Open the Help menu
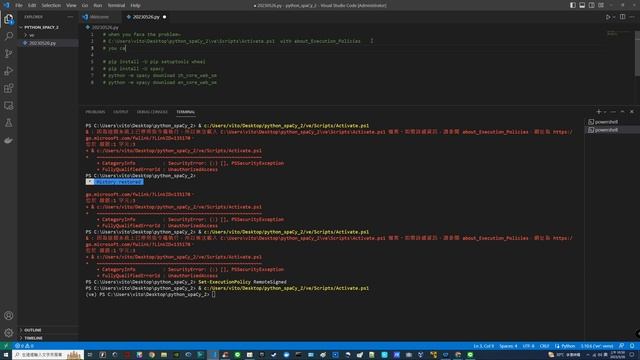The image size is (640, 360). [136, 5]
